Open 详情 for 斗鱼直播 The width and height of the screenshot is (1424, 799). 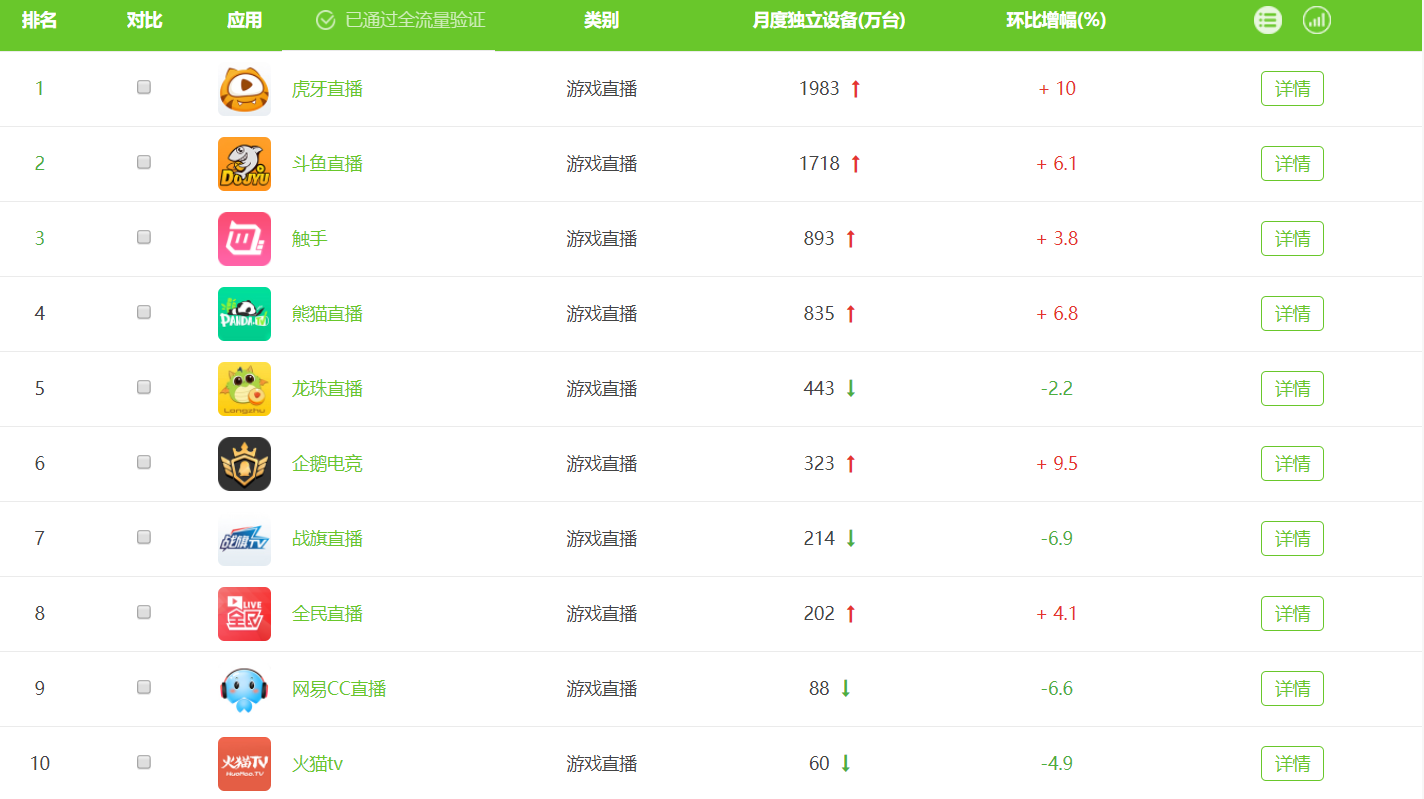click(1292, 164)
